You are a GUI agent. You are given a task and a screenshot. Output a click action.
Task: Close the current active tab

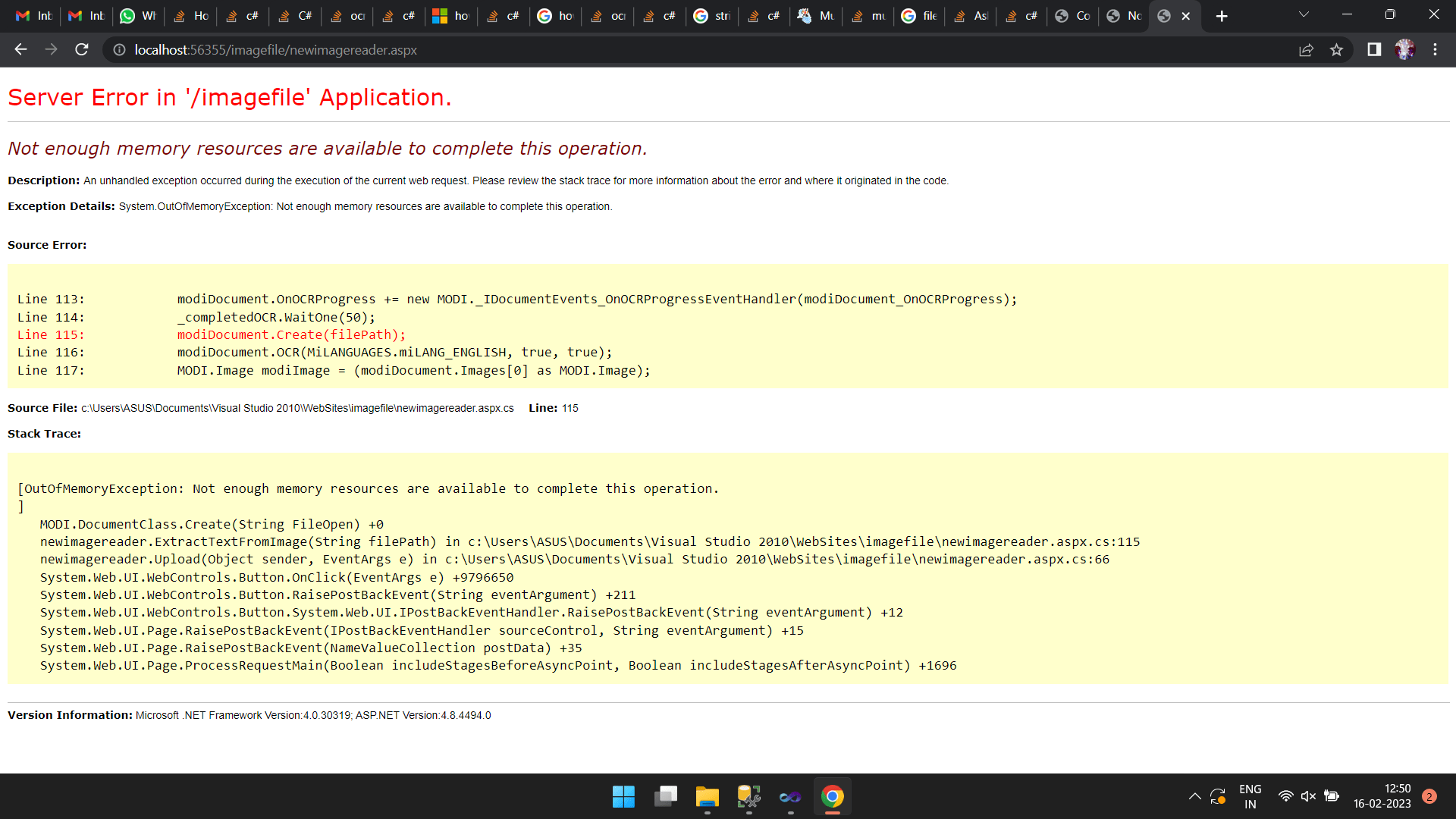(1186, 16)
